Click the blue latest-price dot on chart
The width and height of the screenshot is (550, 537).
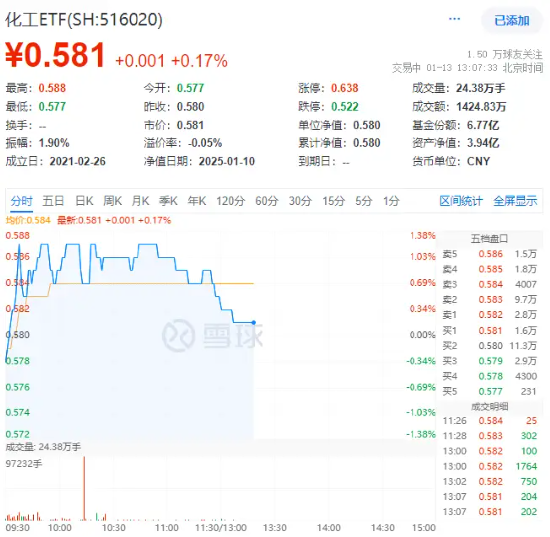254,322
